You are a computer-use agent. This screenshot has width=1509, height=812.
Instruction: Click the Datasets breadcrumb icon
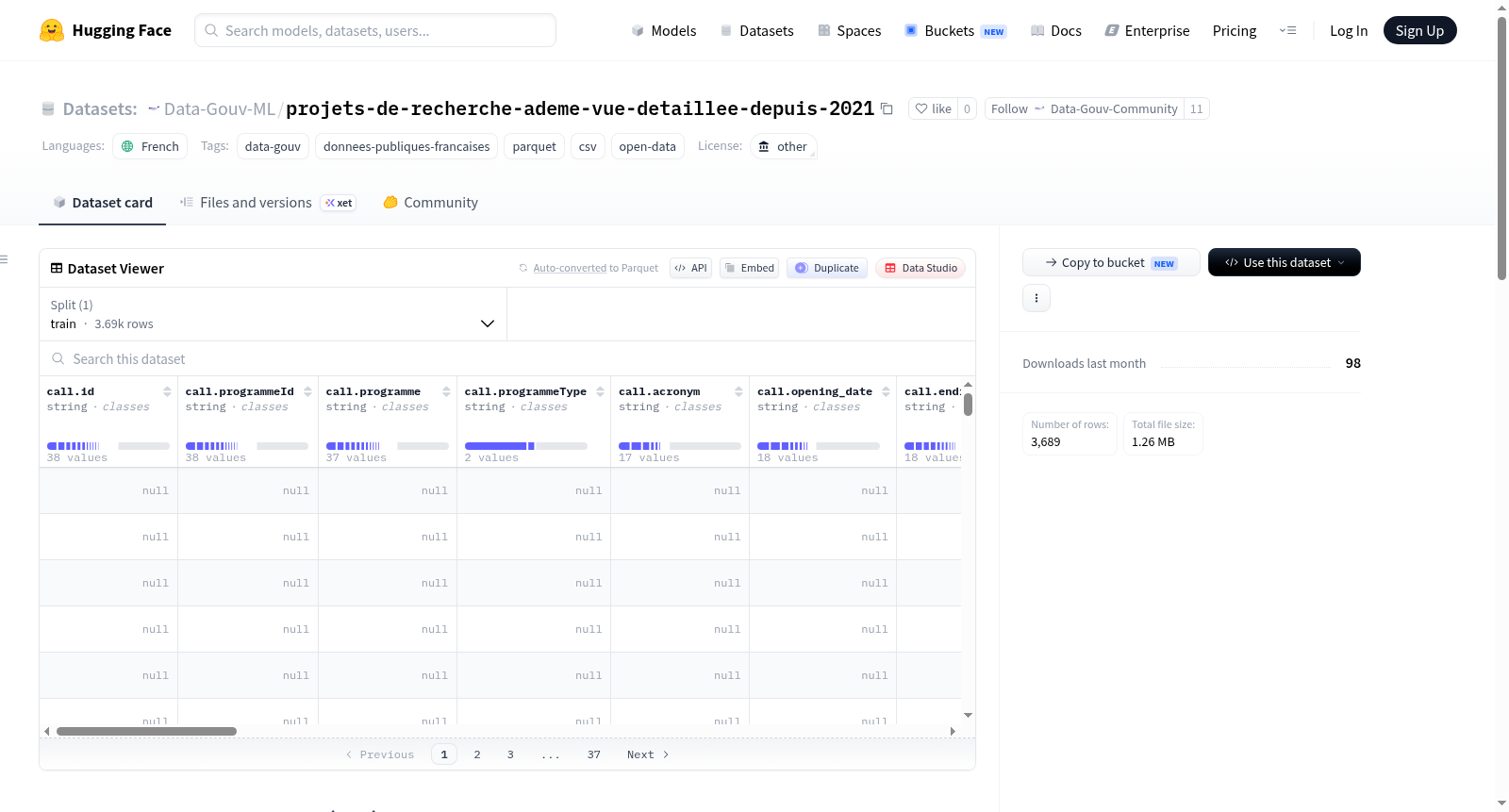(48, 109)
